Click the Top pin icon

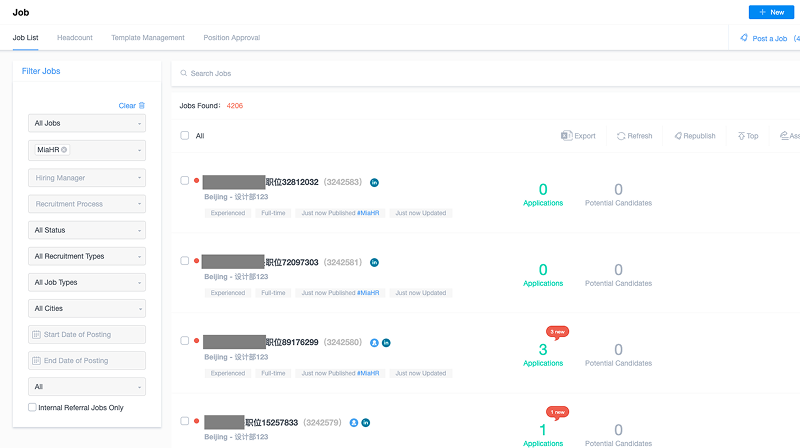click(741, 136)
